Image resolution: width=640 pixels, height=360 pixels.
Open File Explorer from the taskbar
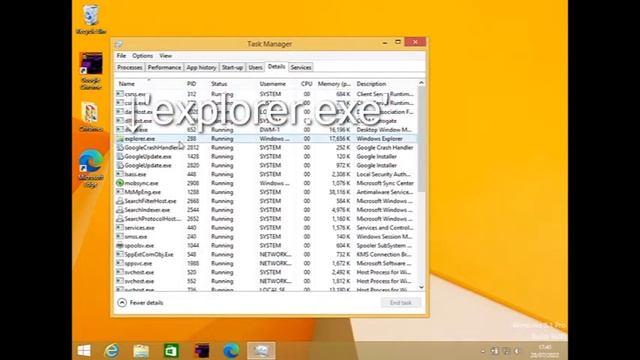point(141,351)
